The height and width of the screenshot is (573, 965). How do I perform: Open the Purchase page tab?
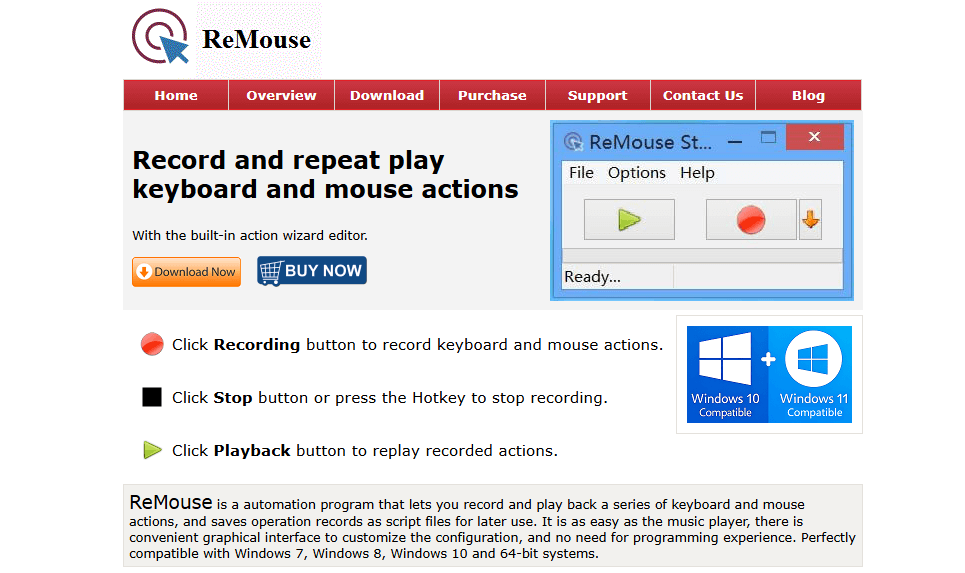(492, 95)
